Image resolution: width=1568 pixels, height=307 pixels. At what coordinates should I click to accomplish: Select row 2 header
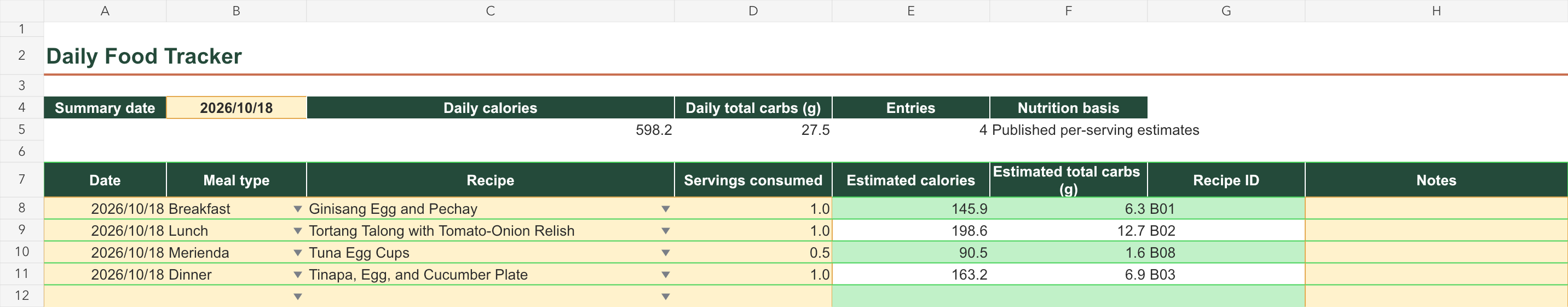click(x=22, y=55)
